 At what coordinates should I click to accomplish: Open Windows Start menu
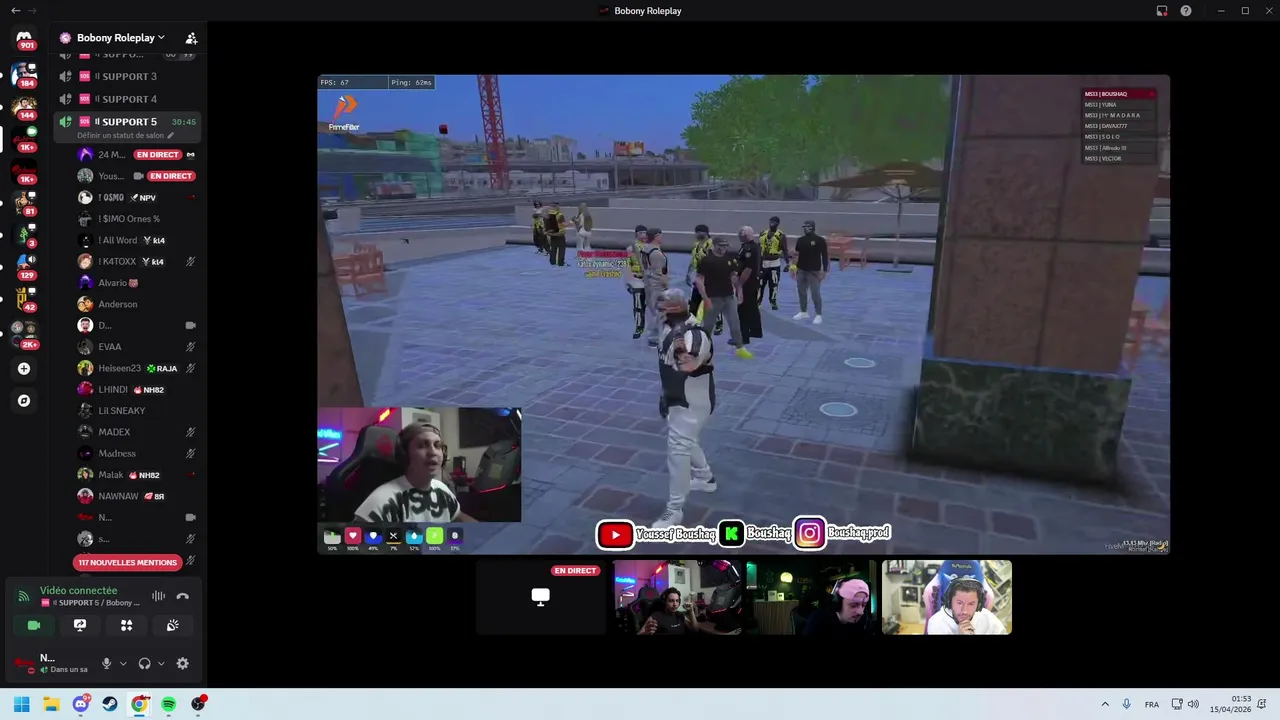tap(22, 704)
